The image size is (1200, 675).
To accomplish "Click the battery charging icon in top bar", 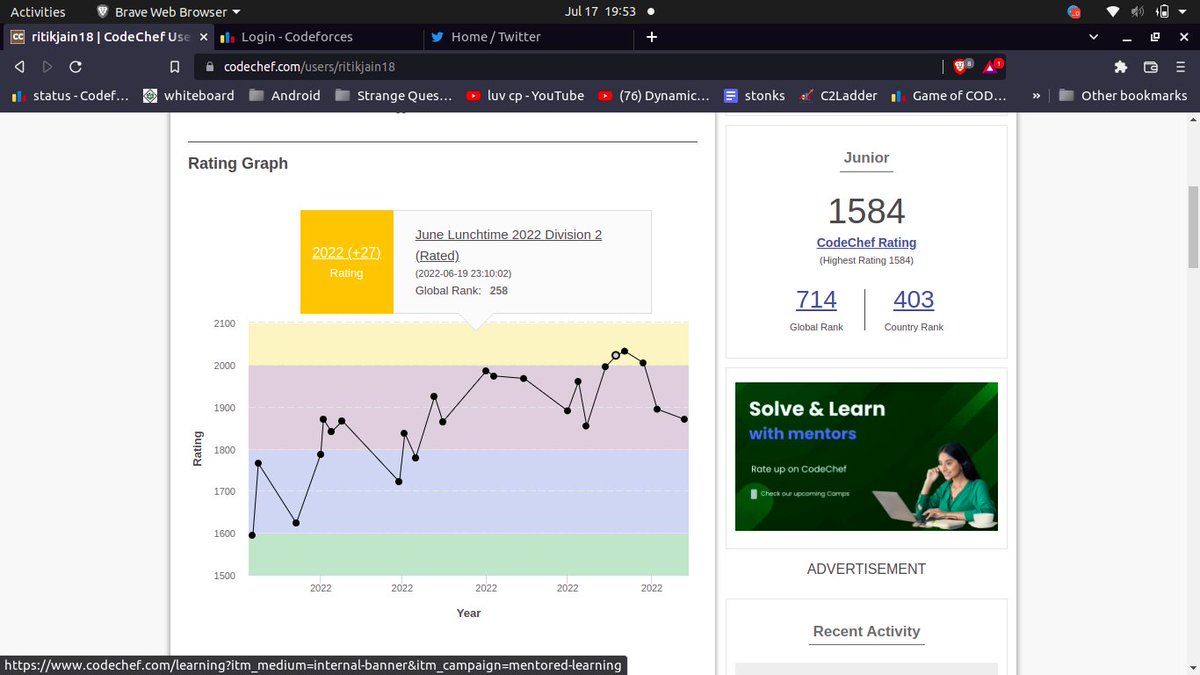I will [1163, 12].
